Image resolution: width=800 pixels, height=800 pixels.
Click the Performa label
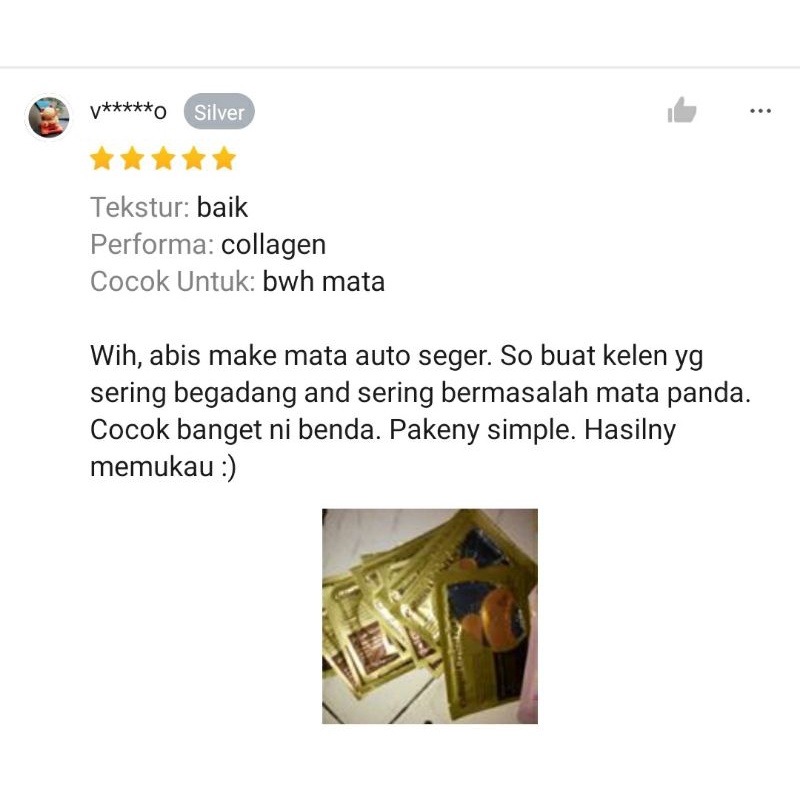click(x=152, y=244)
